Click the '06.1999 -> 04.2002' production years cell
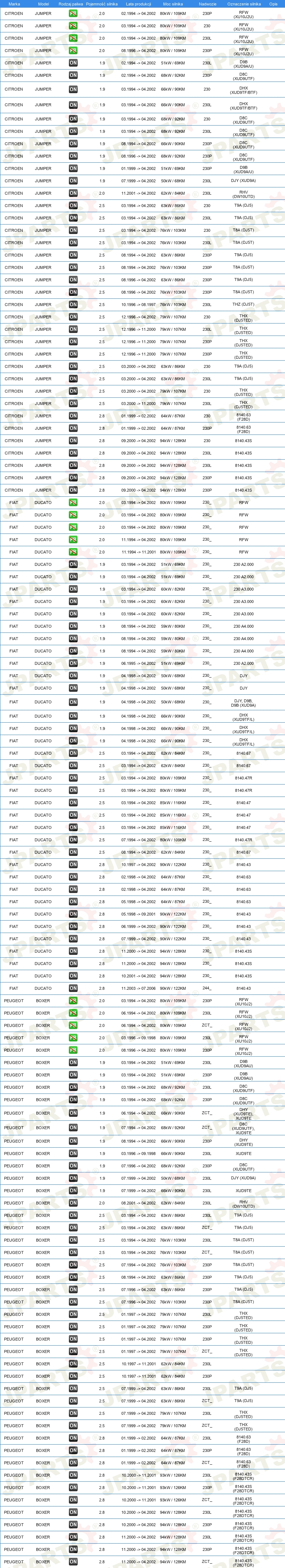285x1568 pixels. click(x=138, y=926)
